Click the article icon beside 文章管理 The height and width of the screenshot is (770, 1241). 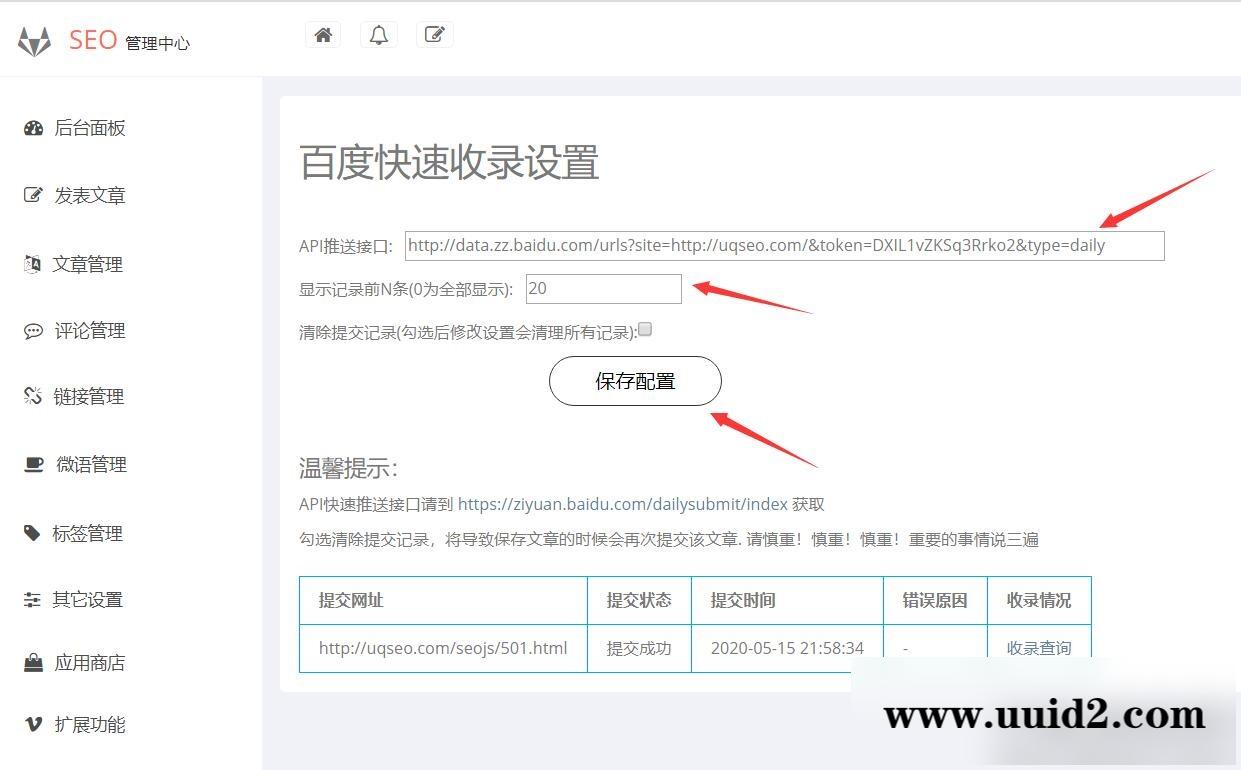pyautogui.click(x=32, y=263)
